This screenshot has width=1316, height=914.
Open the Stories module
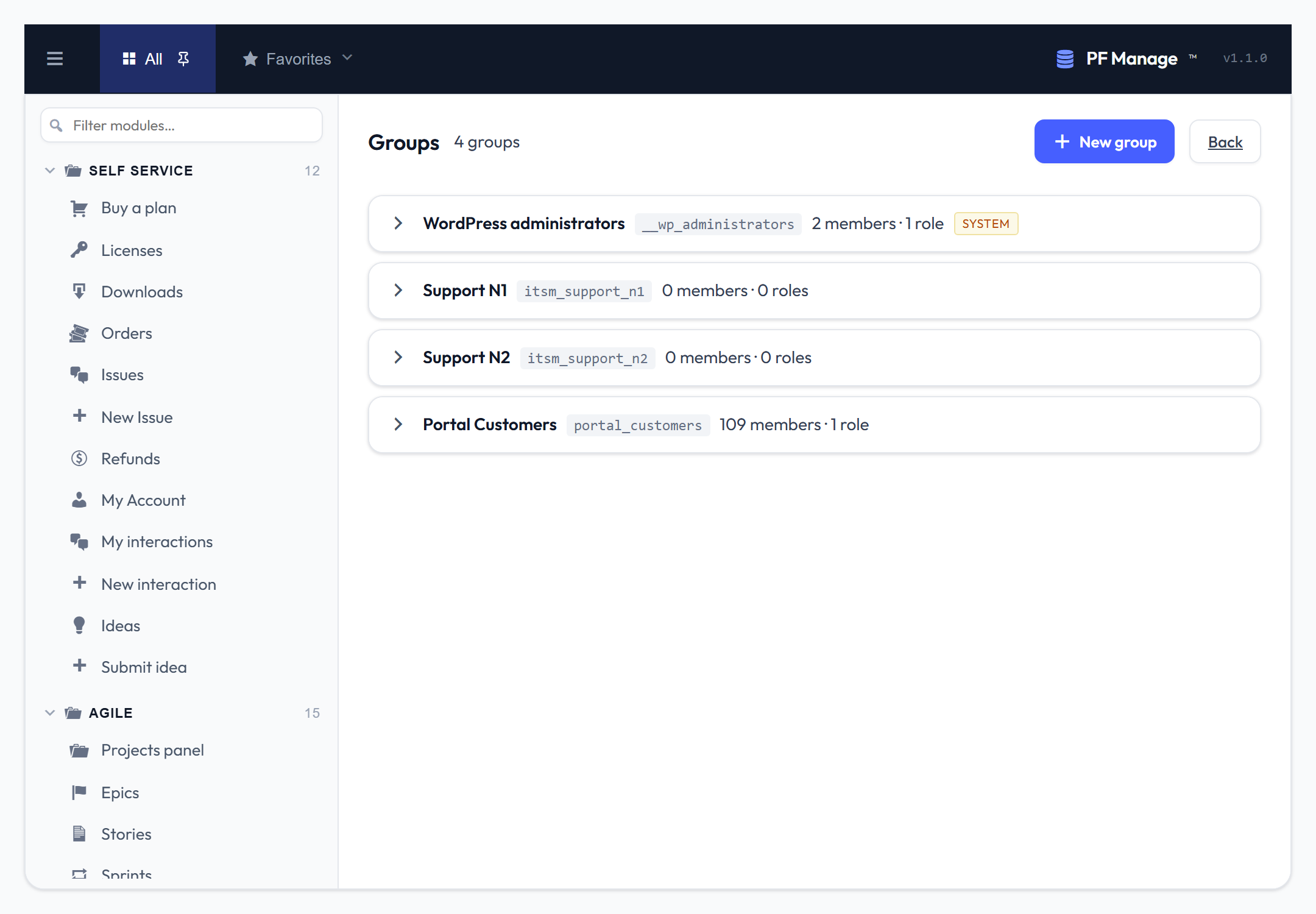(126, 834)
